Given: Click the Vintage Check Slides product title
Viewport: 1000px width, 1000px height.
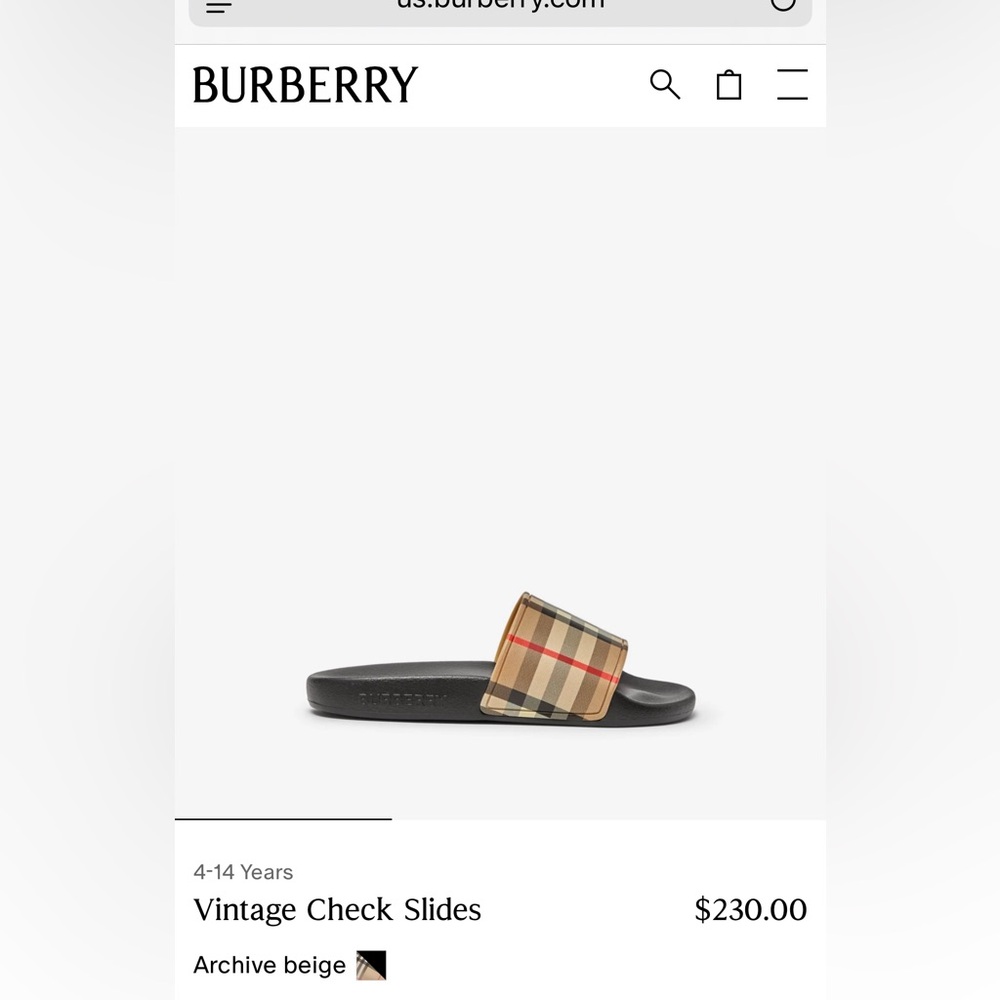Looking at the screenshot, I should (x=337, y=910).
